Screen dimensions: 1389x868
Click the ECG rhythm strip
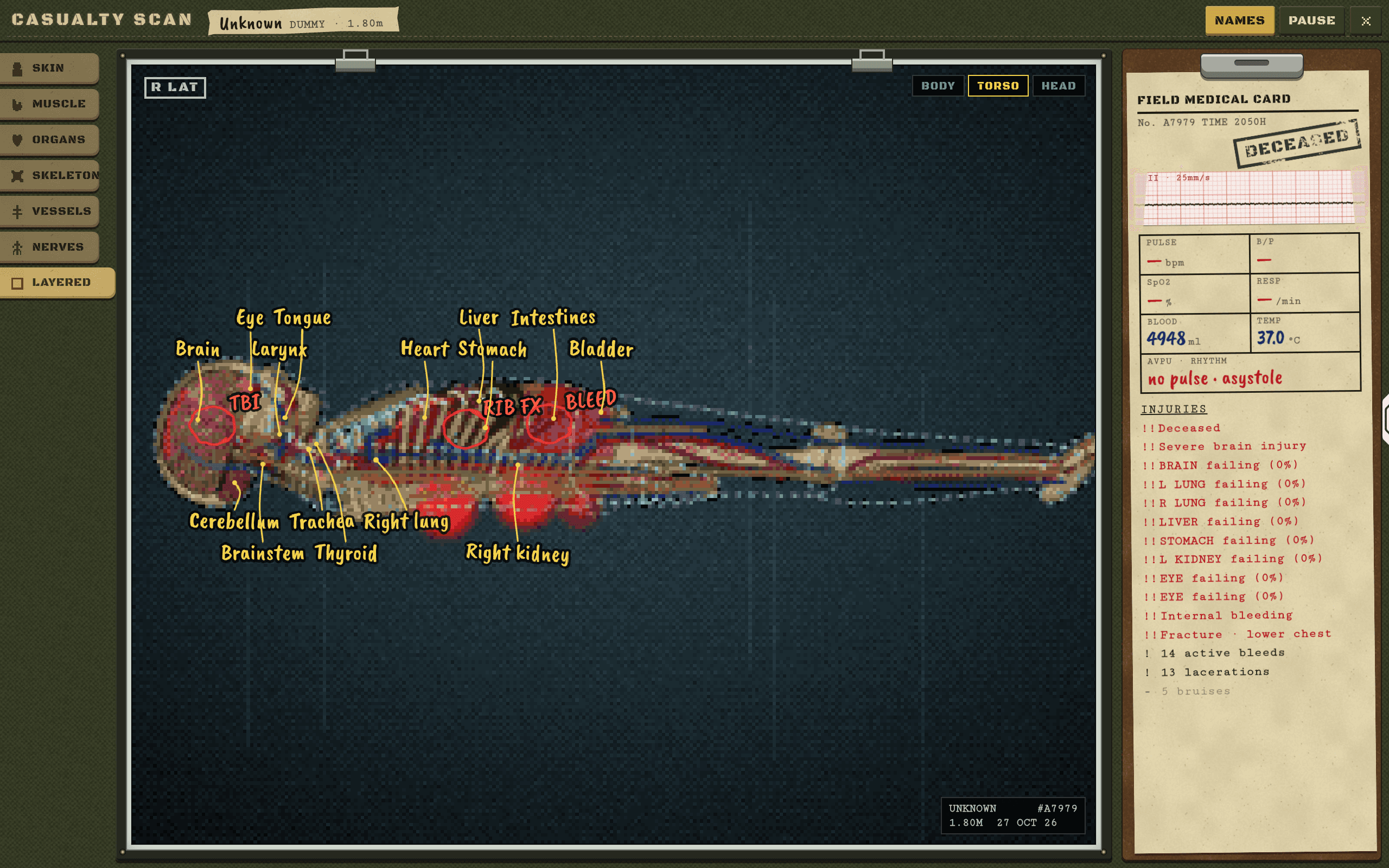click(x=1250, y=197)
